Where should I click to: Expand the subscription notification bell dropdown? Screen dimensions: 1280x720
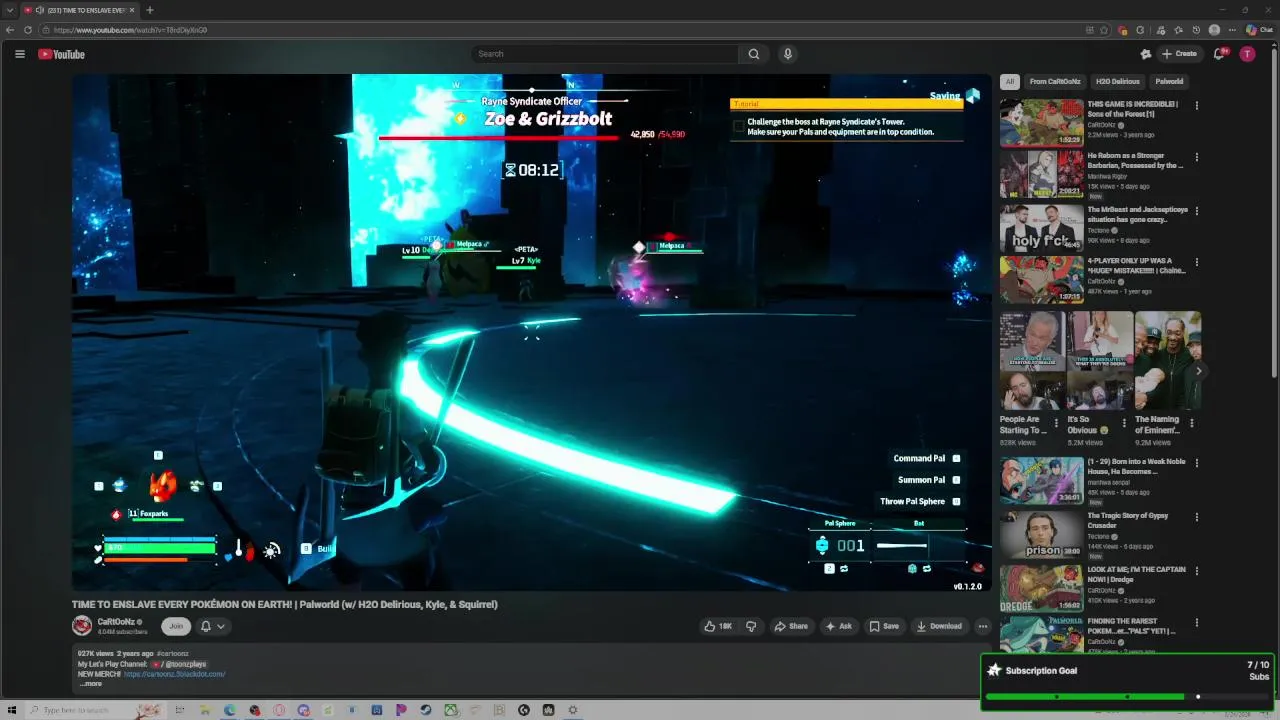[212, 626]
